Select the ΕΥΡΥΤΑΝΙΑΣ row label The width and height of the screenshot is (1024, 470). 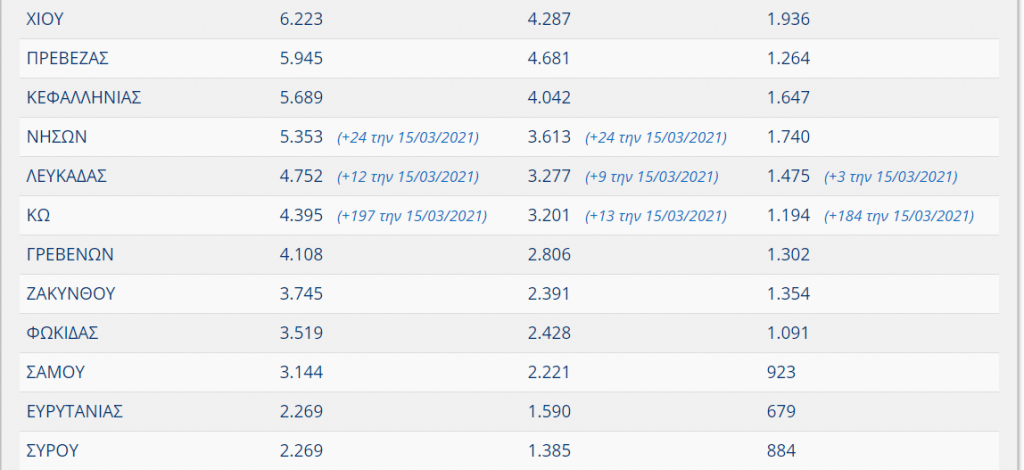click(74, 411)
